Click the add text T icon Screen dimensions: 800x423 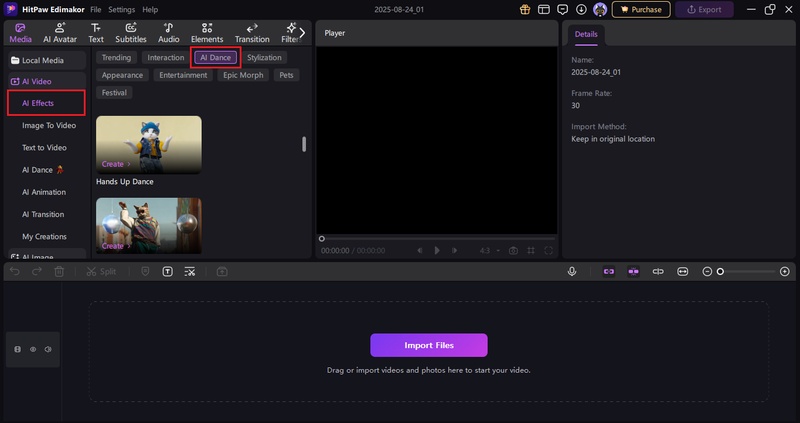click(167, 272)
